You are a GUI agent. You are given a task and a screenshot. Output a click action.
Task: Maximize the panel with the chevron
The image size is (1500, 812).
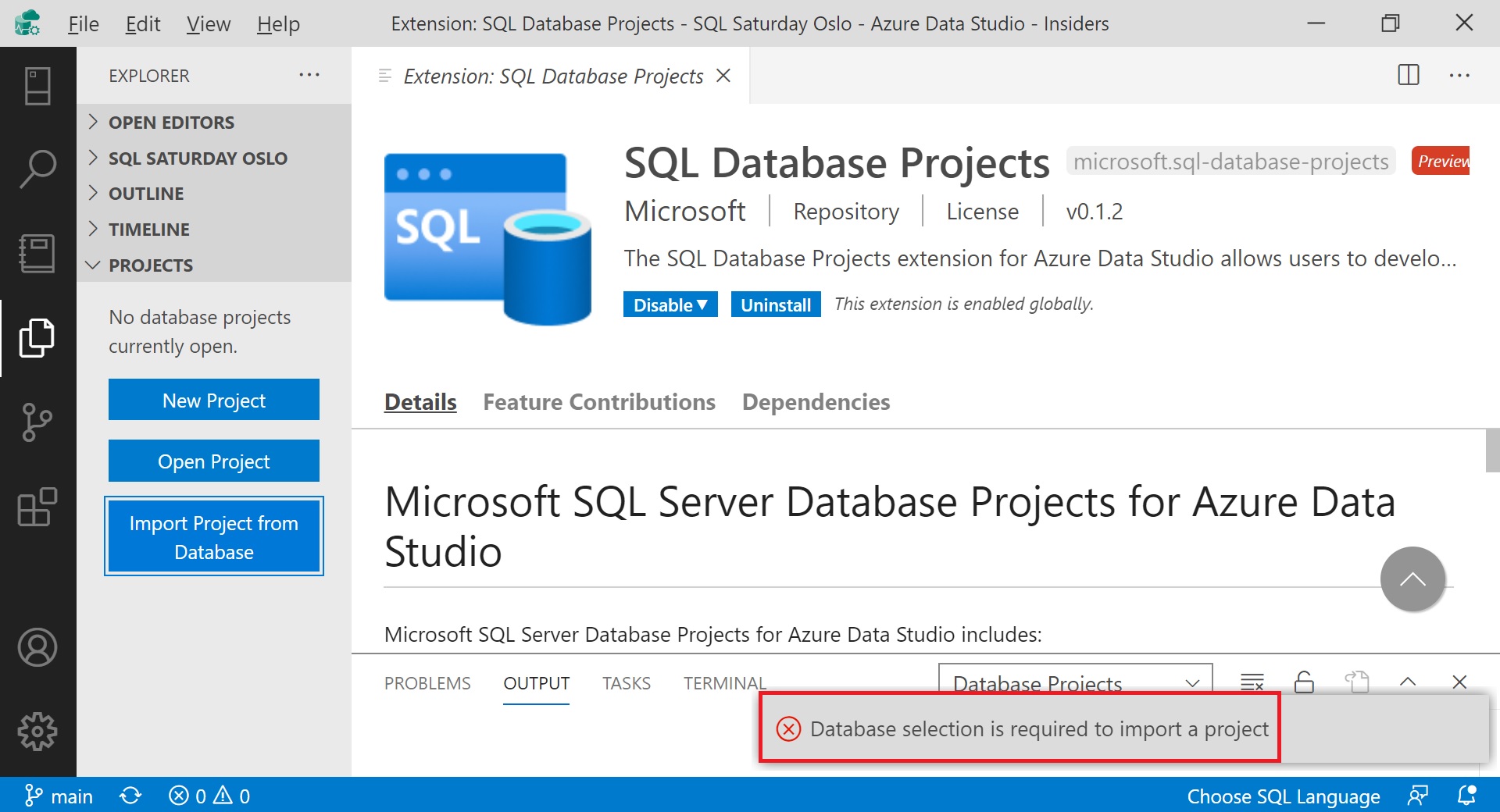(1408, 682)
